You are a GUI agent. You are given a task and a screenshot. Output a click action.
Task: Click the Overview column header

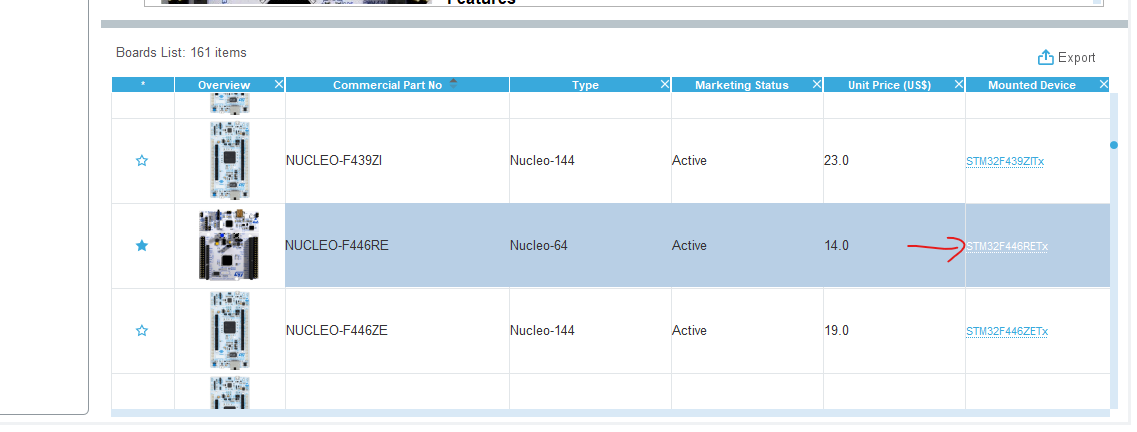pyautogui.click(x=224, y=85)
